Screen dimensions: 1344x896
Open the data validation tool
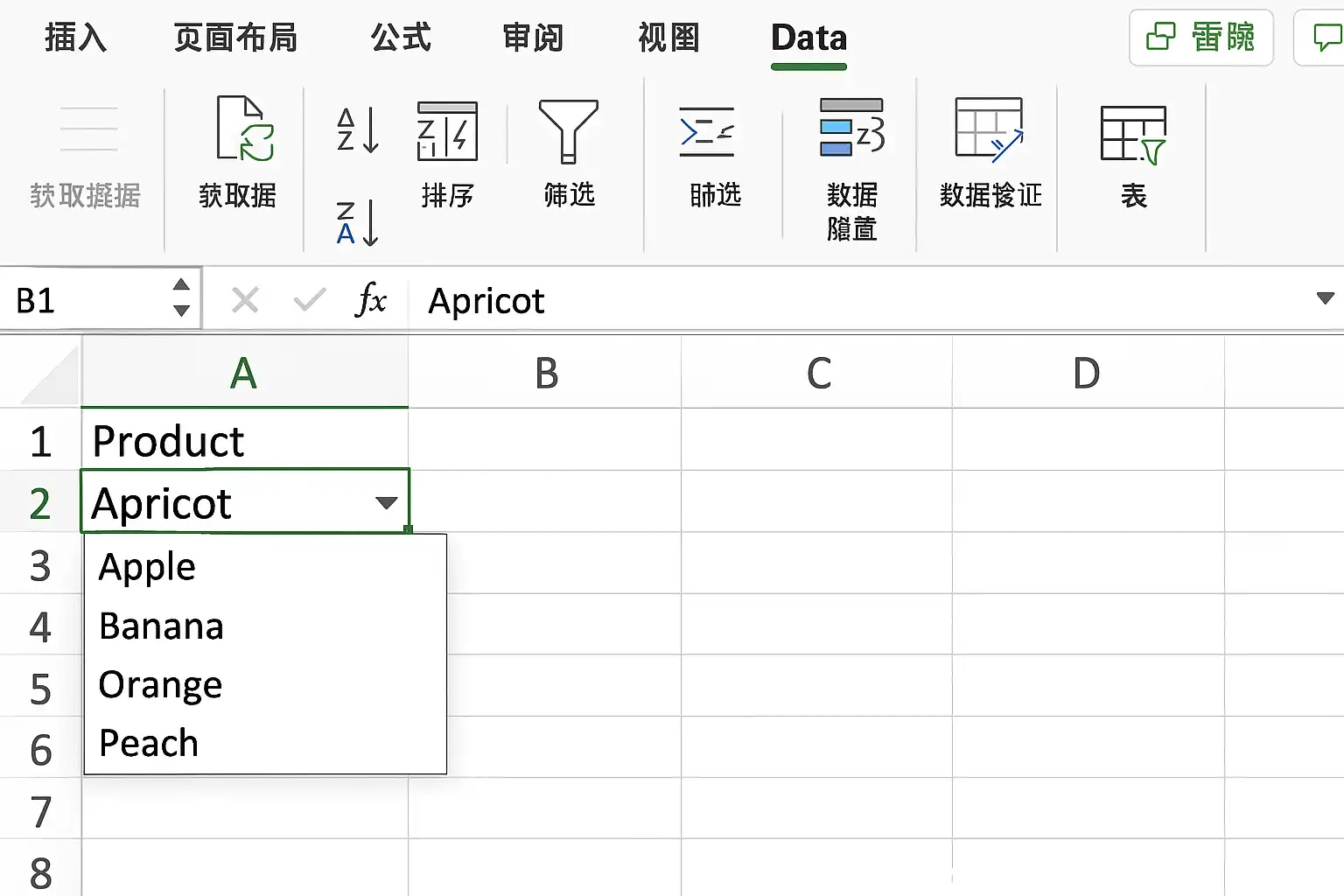pos(989,129)
